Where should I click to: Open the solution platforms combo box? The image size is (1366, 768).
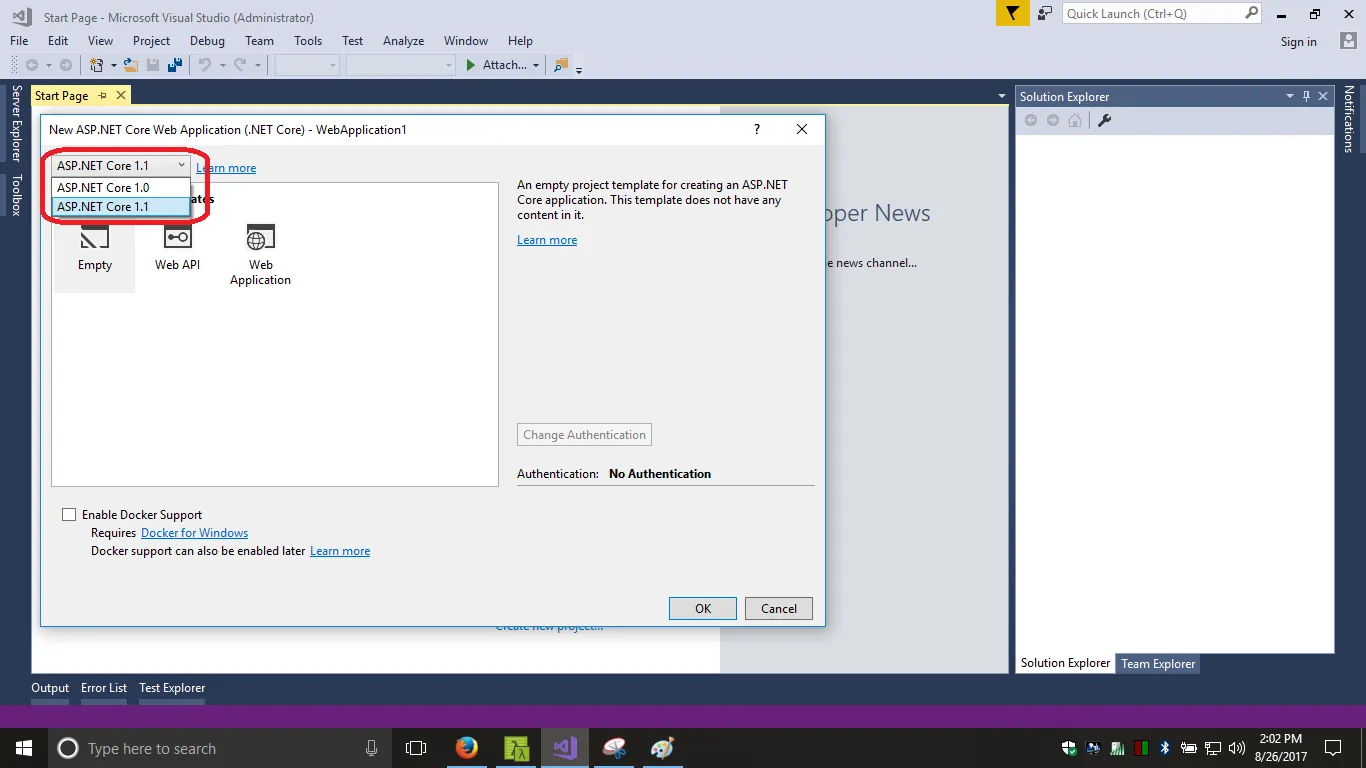[x=401, y=65]
